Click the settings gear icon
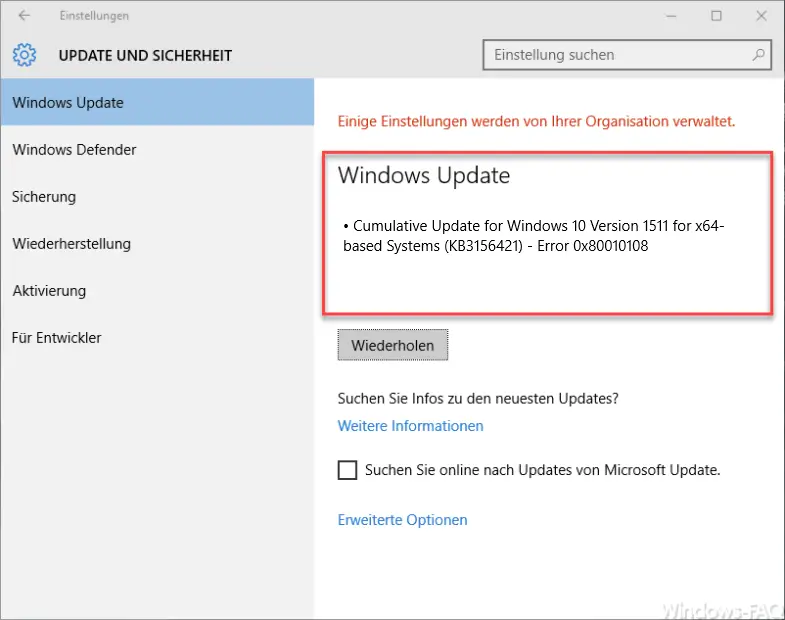Screen dimensions: 785x620 click(x=25, y=55)
